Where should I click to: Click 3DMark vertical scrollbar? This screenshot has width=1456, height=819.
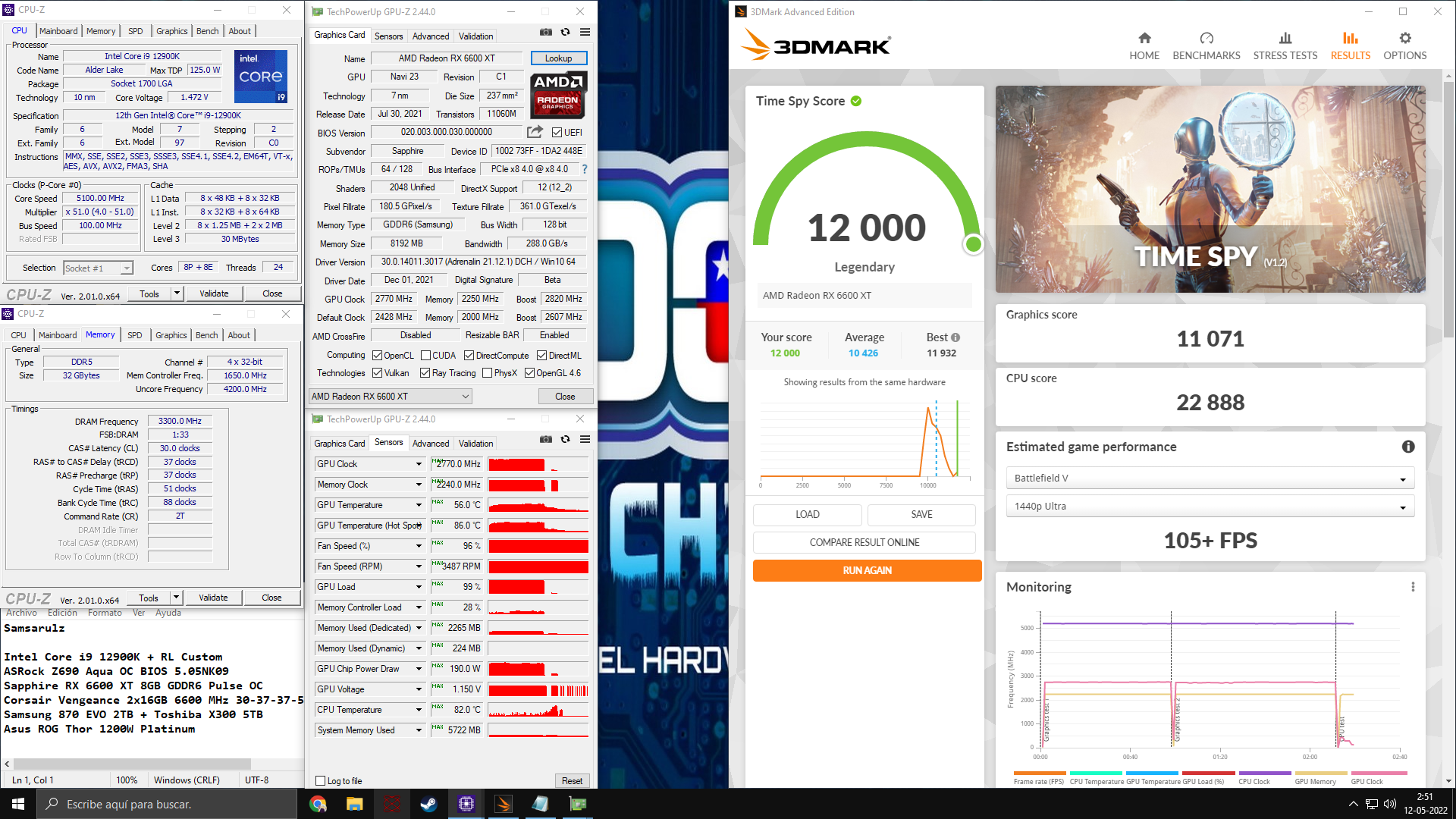coord(1448,209)
